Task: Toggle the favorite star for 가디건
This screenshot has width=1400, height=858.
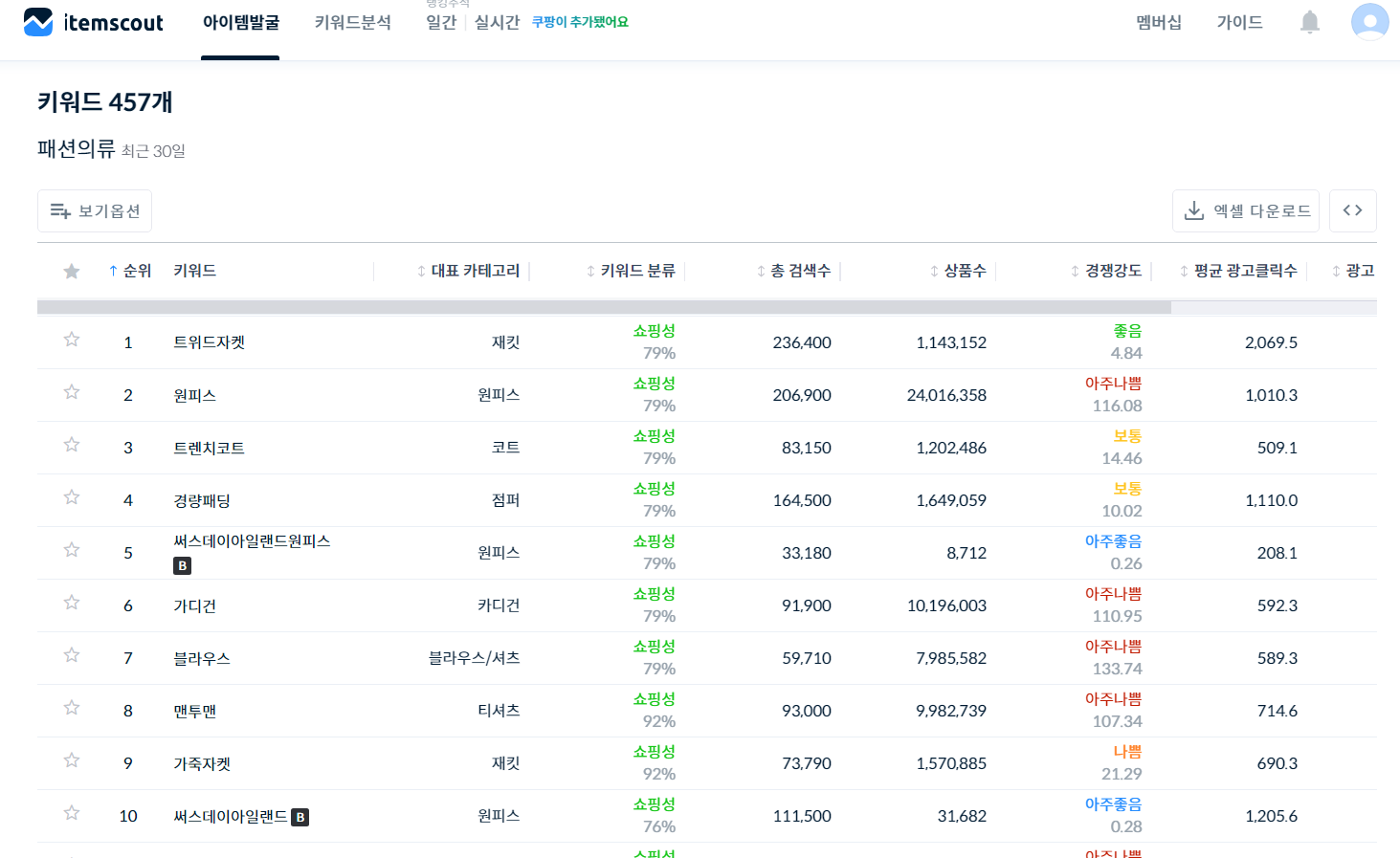Action: 71,602
